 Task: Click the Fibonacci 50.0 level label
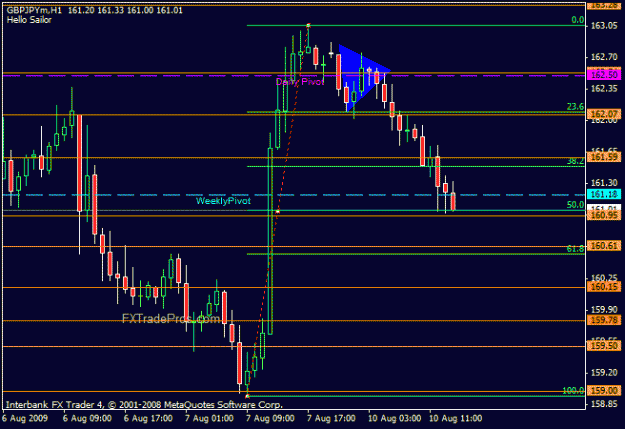(x=575, y=205)
